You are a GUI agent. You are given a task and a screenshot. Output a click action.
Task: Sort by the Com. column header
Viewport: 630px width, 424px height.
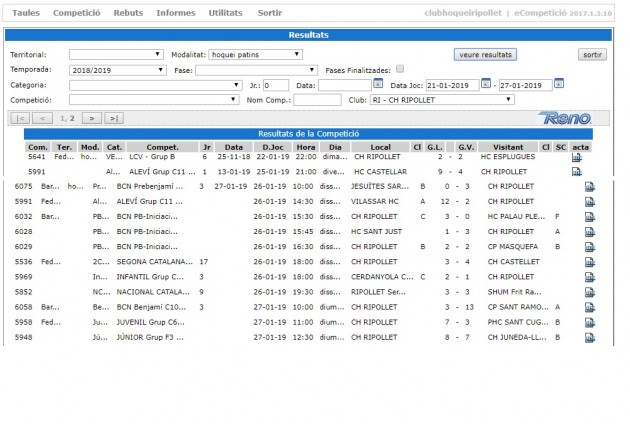(x=38, y=147)
